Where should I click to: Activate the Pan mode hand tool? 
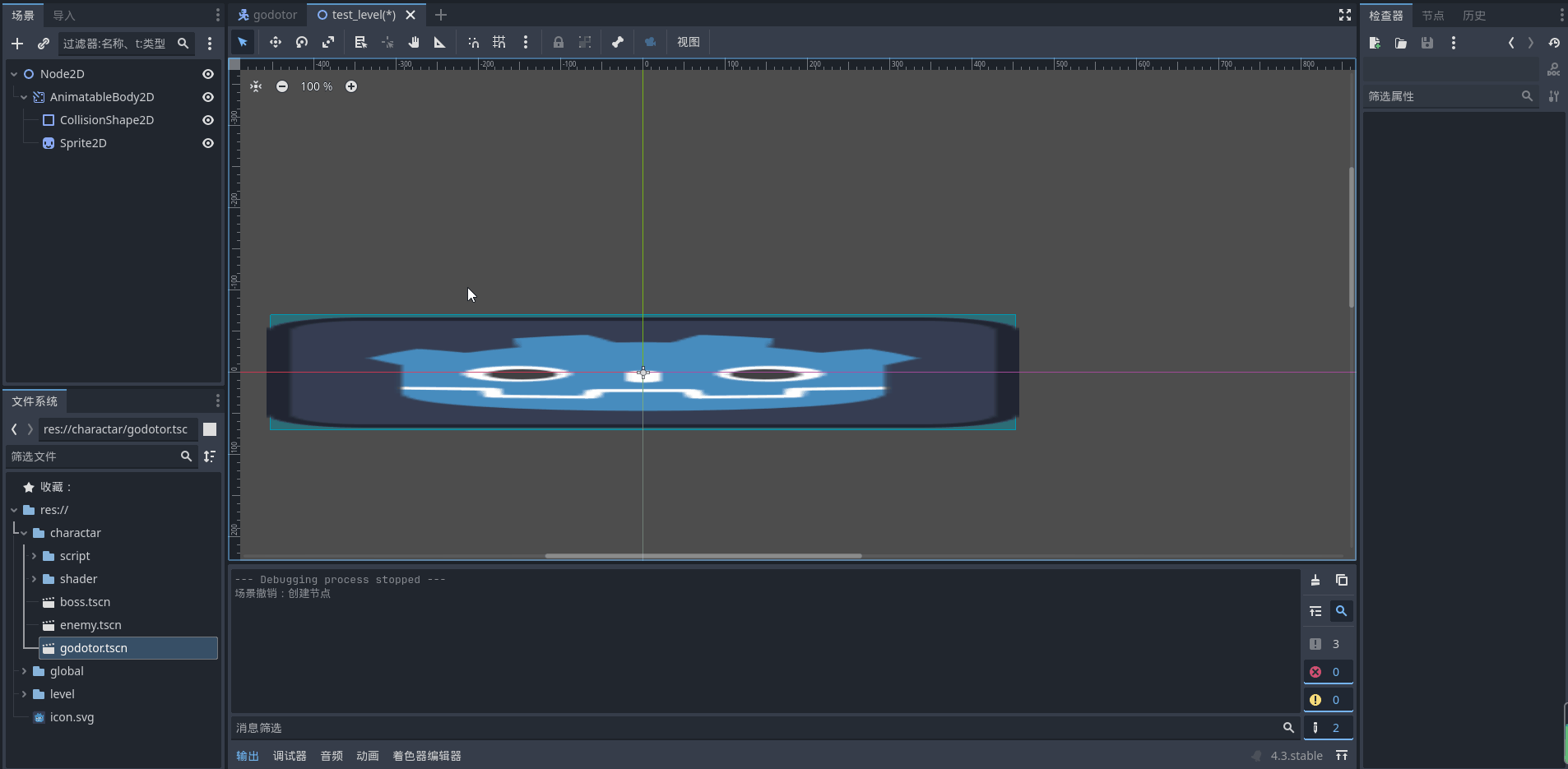(x=414, y=42)
